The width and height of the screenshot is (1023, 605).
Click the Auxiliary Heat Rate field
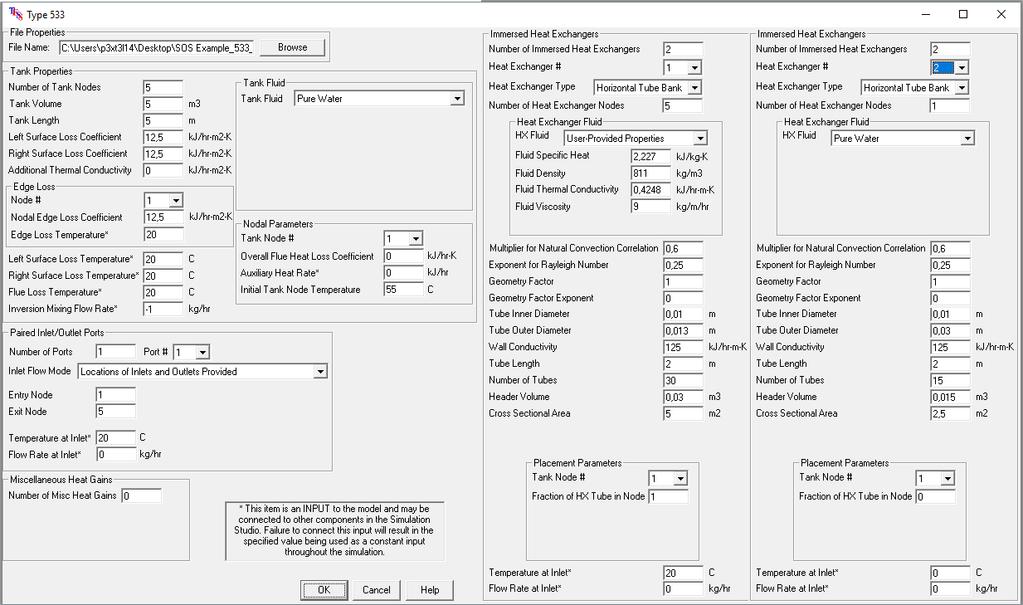[x=403, y=273]
